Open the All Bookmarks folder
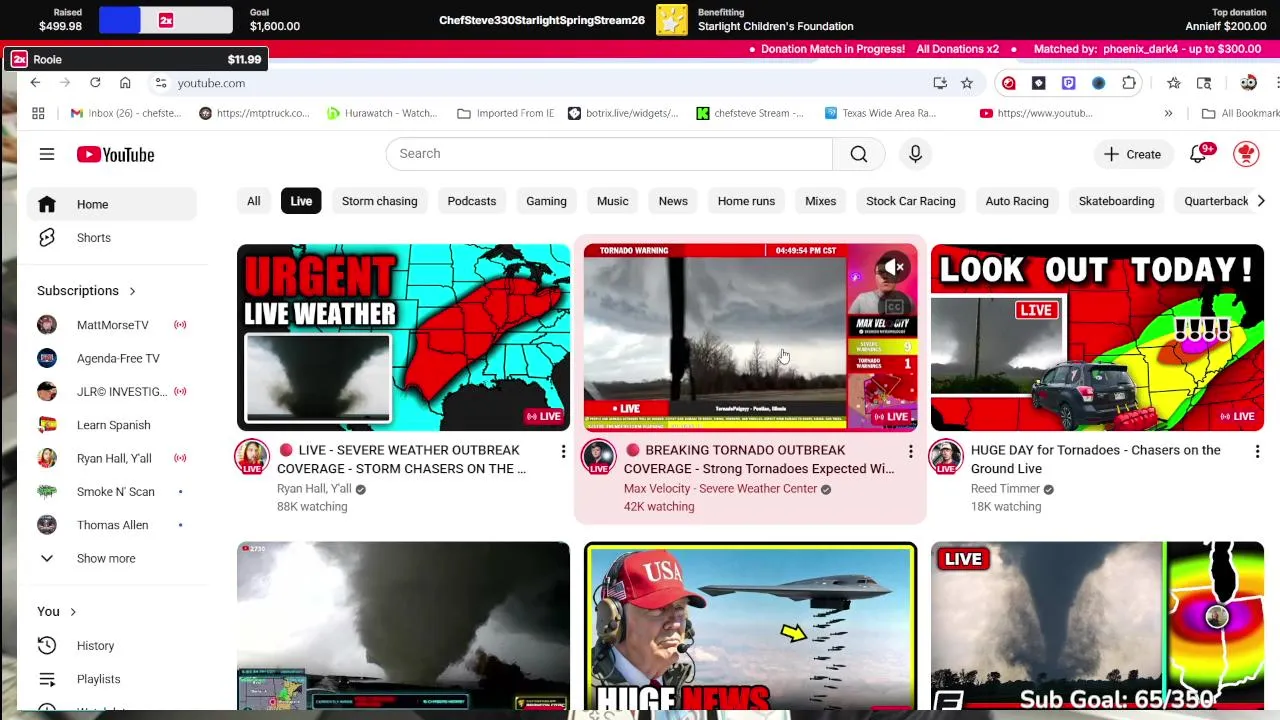 1240,113
